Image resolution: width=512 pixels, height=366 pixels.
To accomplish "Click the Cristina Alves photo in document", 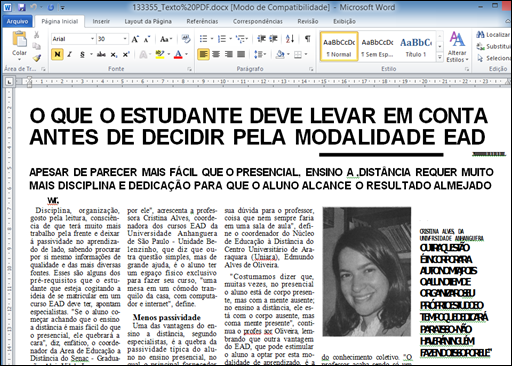I will click(367, 272).
